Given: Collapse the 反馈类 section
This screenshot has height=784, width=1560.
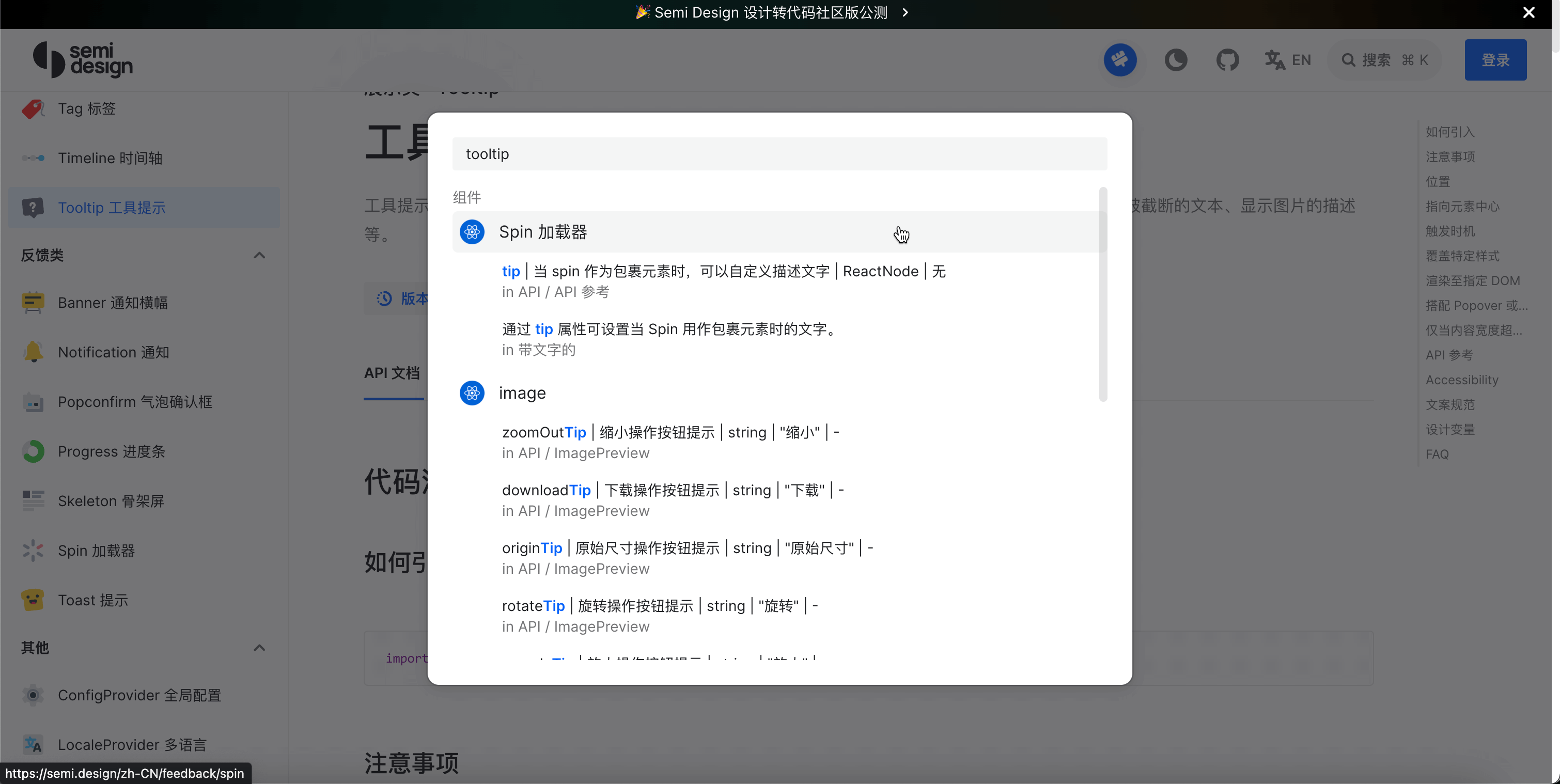Looking at the screenshot, I should tap(259, 255).
